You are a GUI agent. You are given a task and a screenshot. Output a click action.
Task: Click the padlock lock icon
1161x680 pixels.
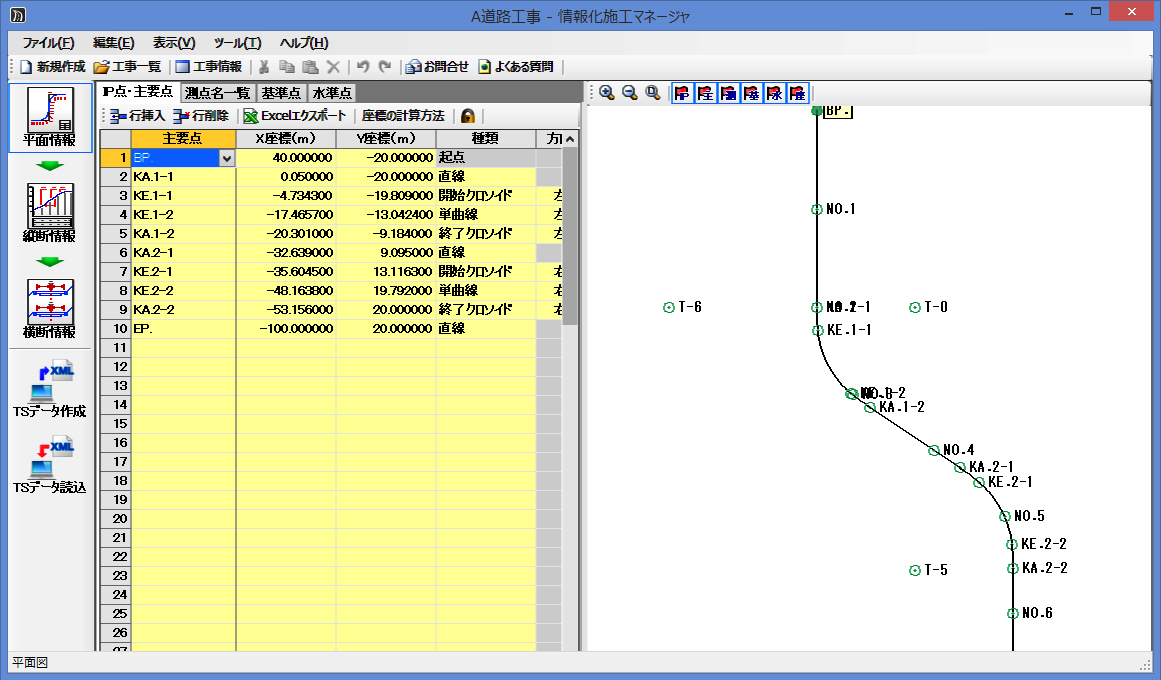pos(467,116)
